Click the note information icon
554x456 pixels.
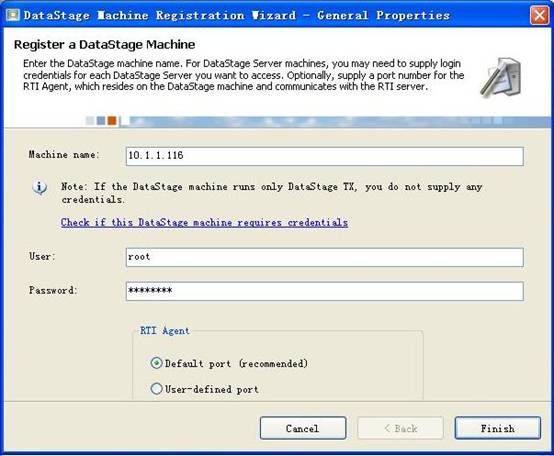point(40,187)
